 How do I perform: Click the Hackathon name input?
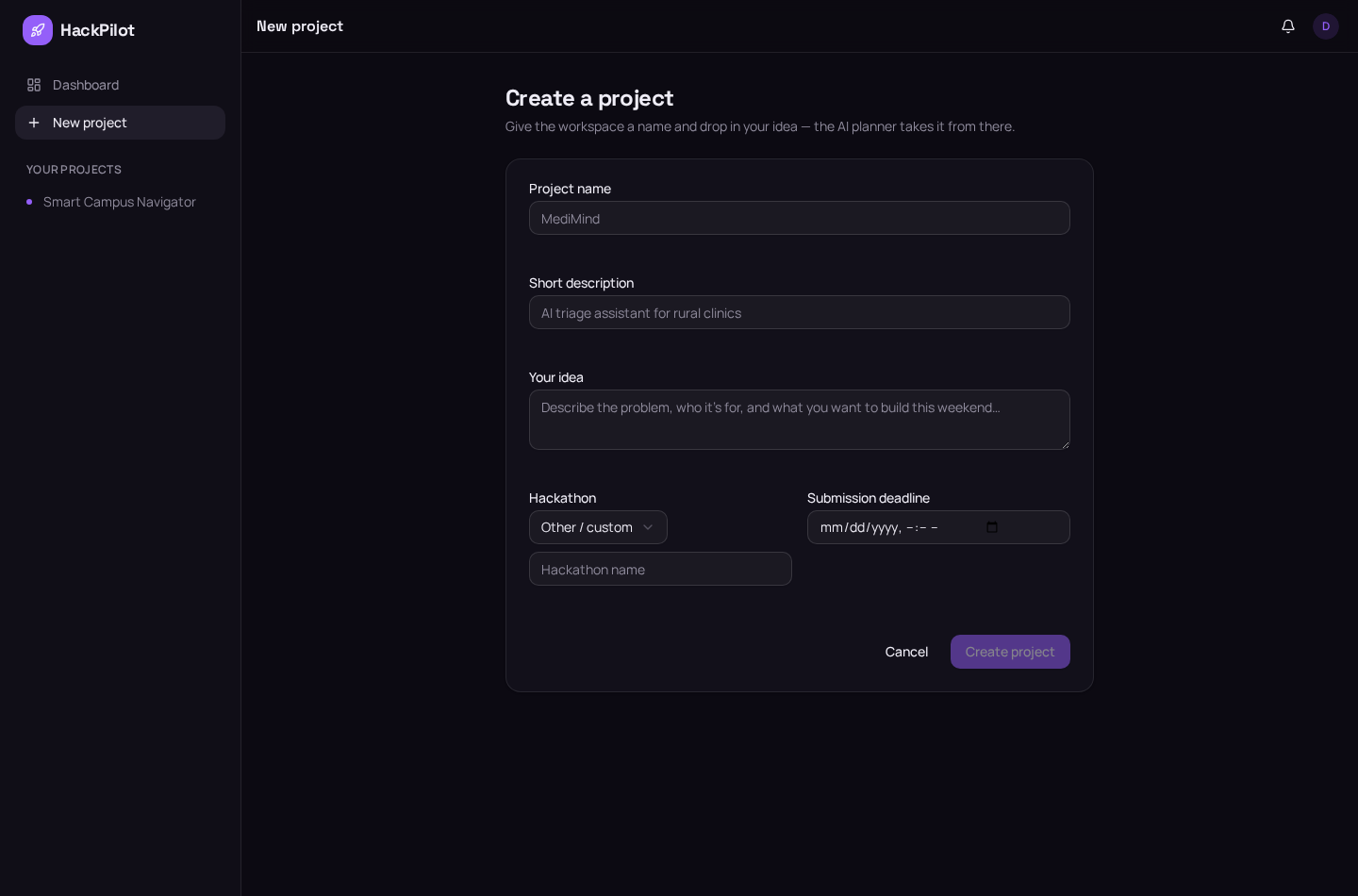tap(660, 569)
